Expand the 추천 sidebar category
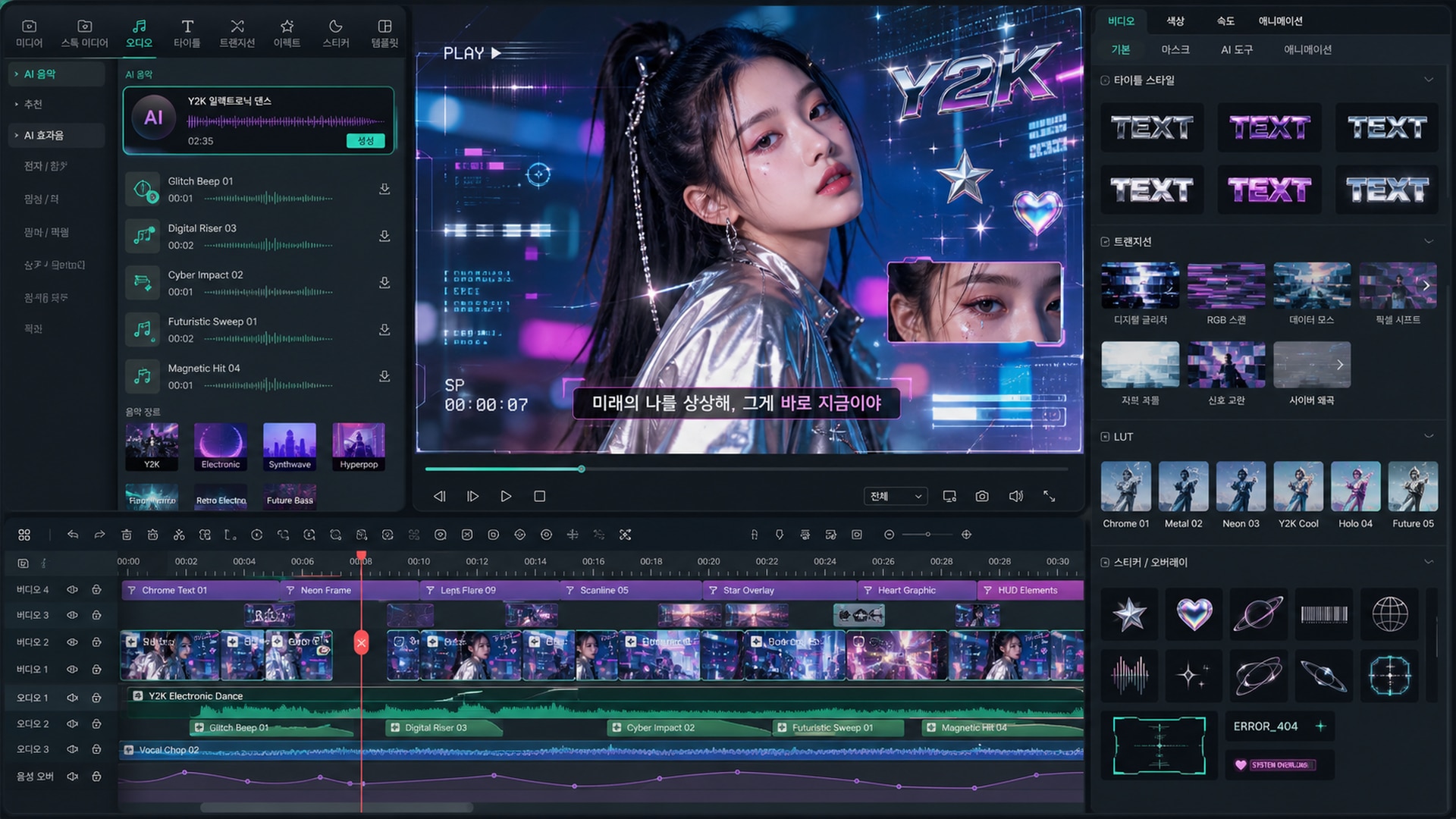 [x=17, y=105]
